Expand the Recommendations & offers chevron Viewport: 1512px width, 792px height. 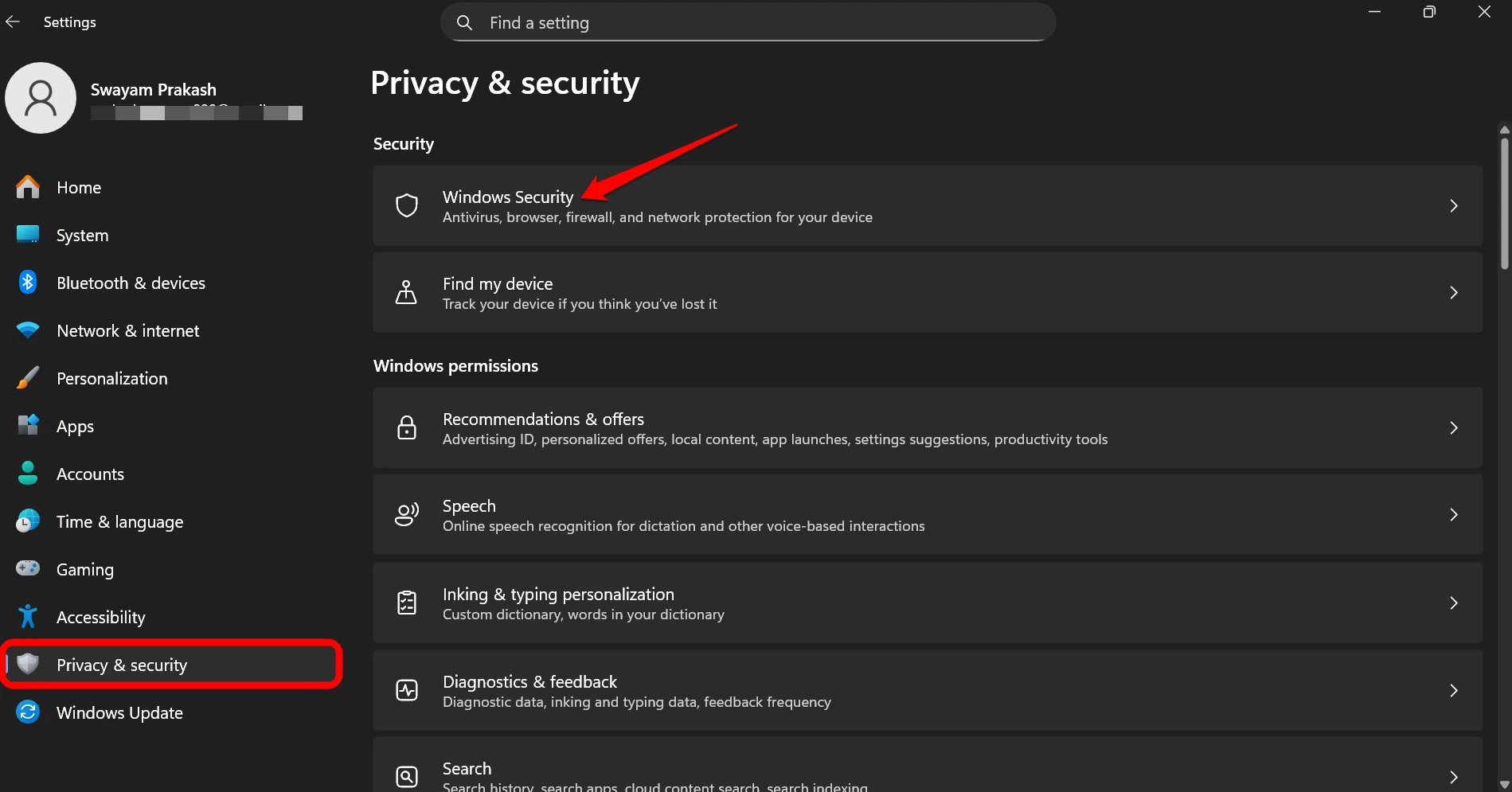(x=1455, y=427)
